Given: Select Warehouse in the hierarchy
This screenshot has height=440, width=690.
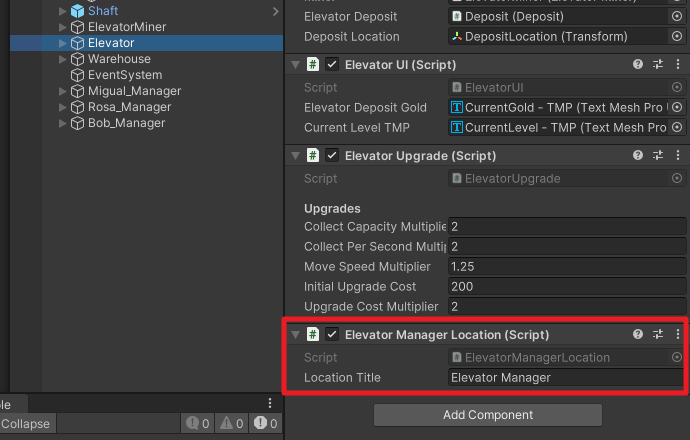Looking at the screenshot, I should [119, 59].
